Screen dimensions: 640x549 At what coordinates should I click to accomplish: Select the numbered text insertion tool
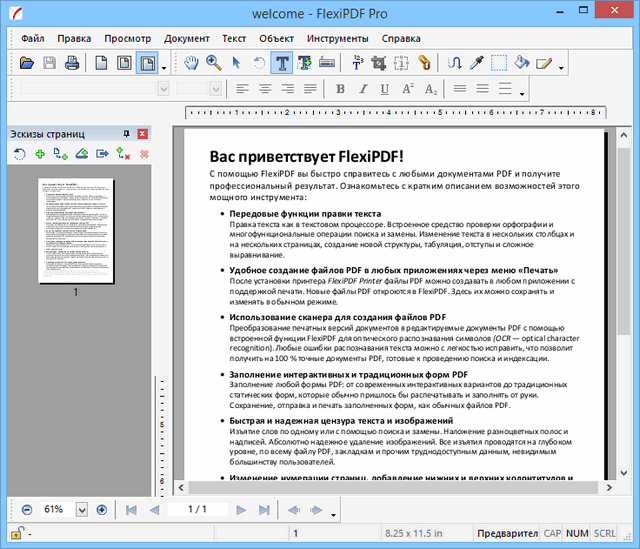click(x=357, y=63)
